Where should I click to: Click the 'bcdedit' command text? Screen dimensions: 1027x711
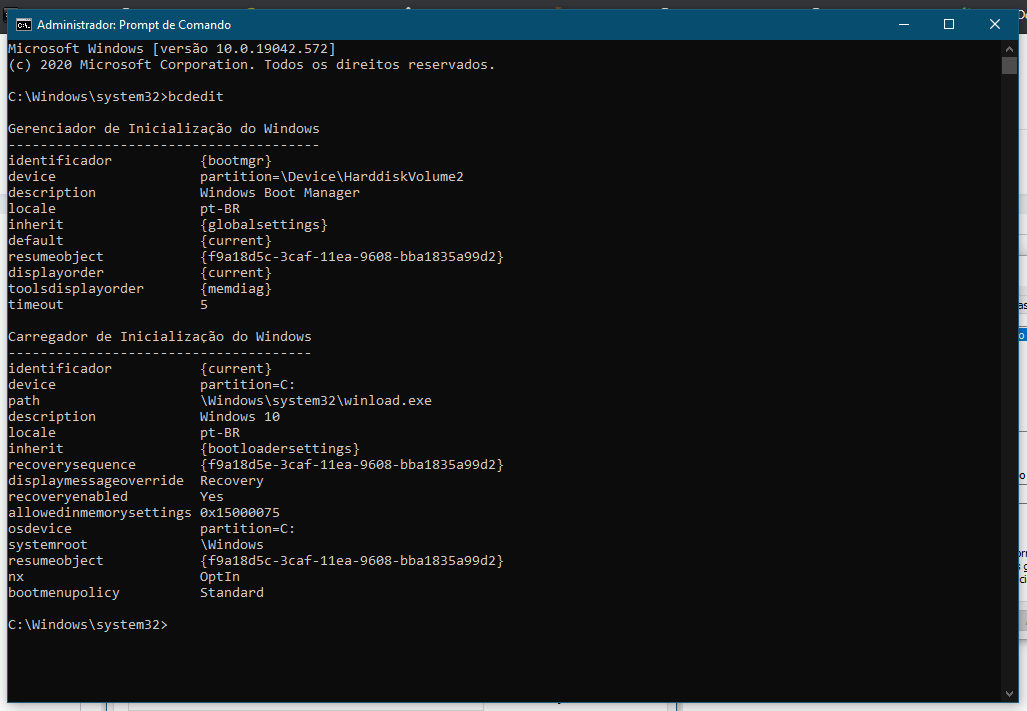coord(196,97)
